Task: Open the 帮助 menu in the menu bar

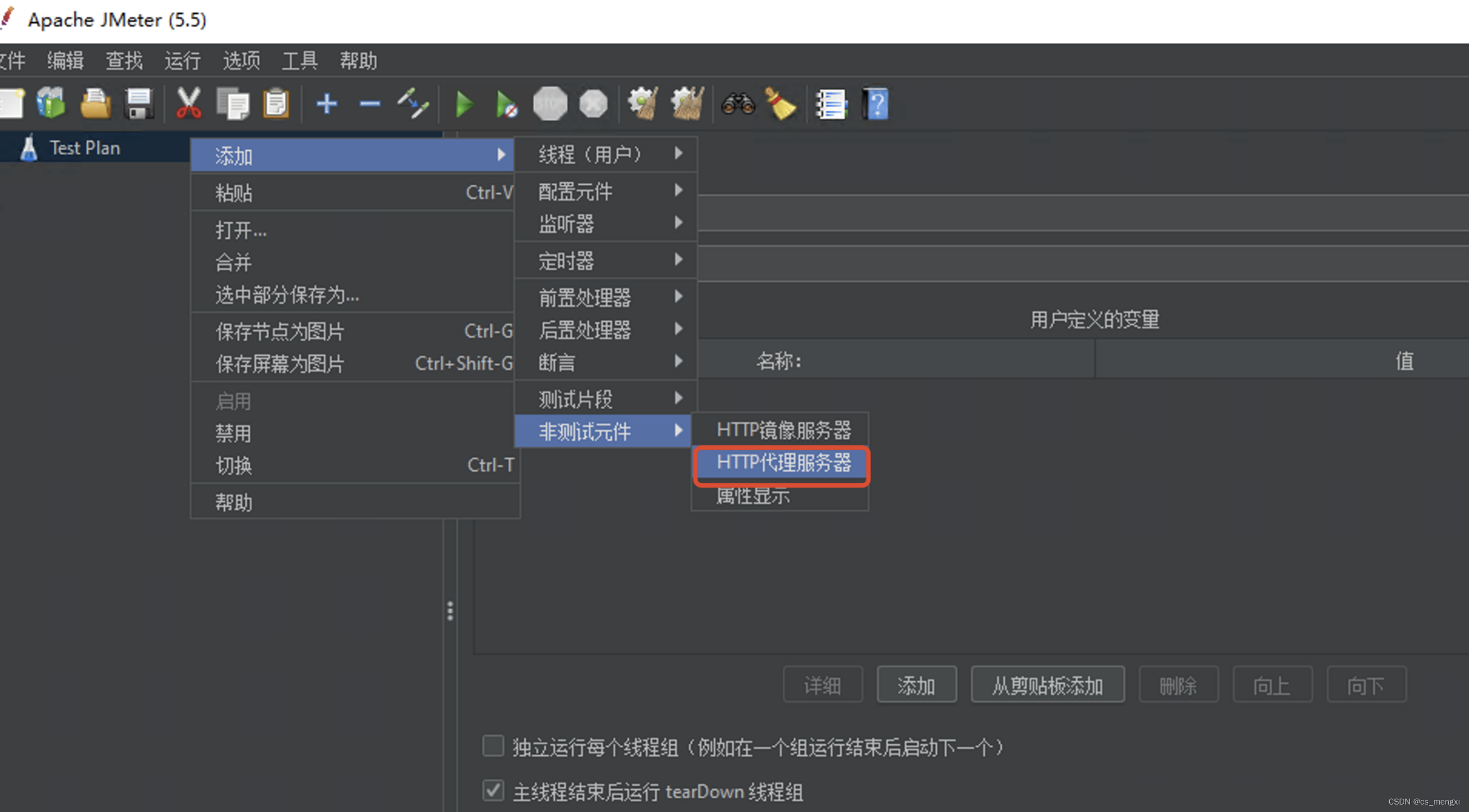Action: [x=358, y=60]
